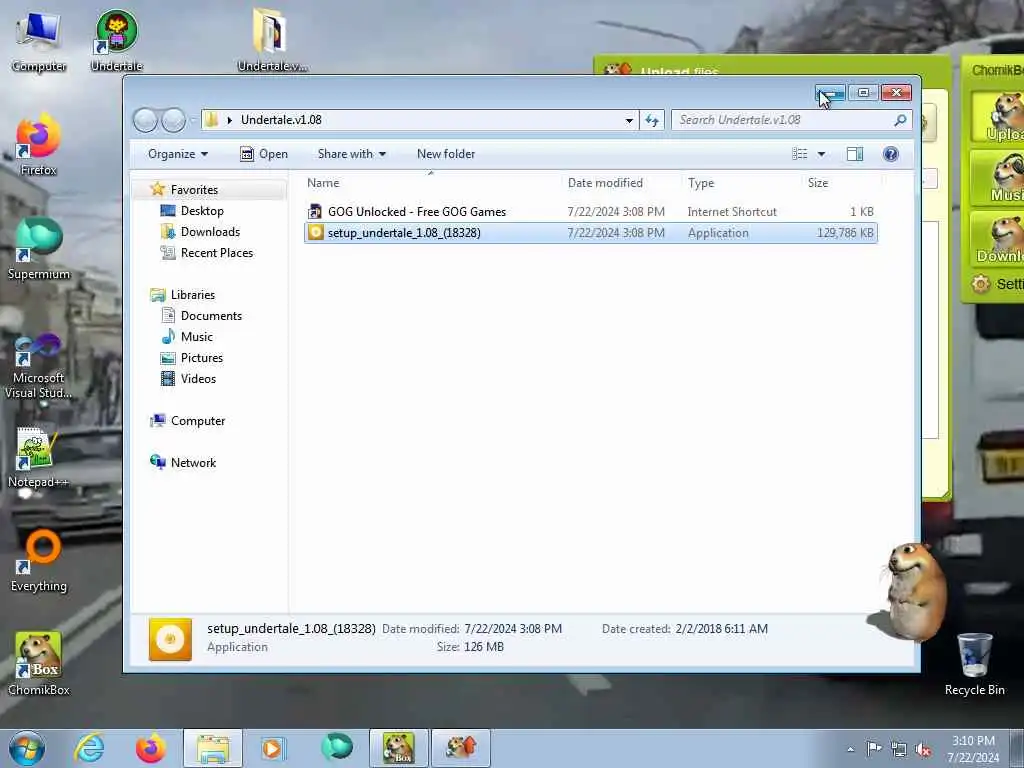Select the Notepad++ desktop shortcut
The image size is (1024, 768).
pos(39,457)
